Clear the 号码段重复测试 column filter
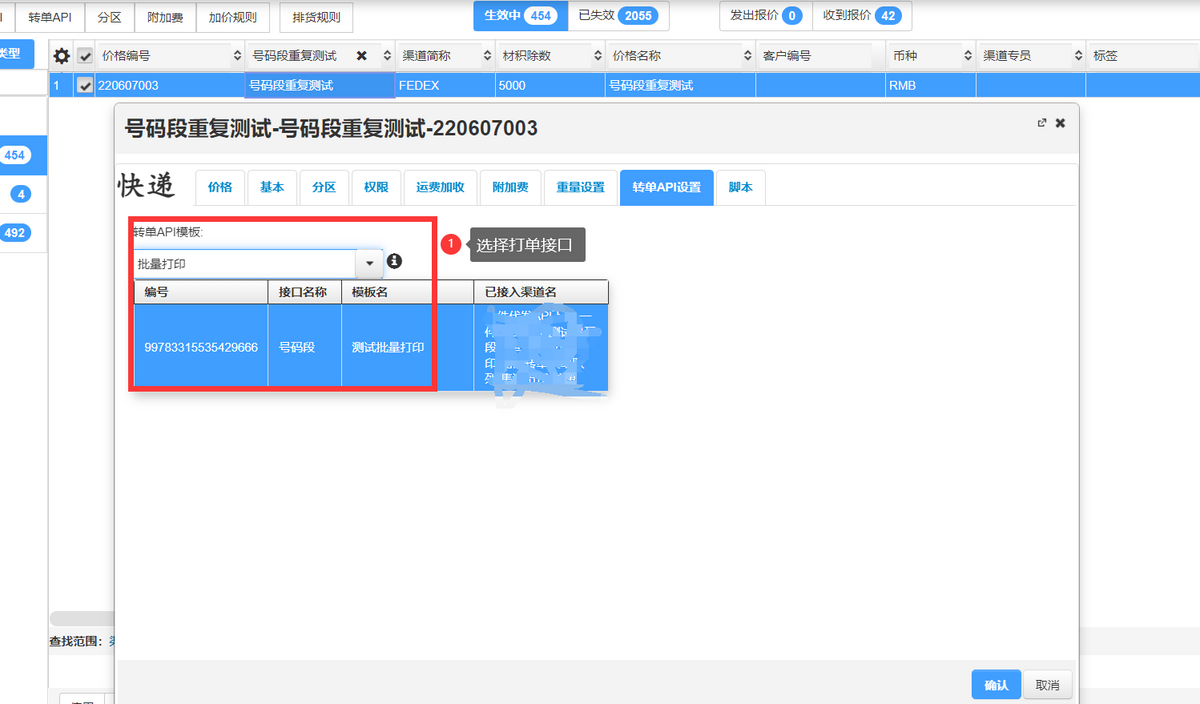Image resolution: width=1200 pixels, height=704 pixels. point(361,56)
